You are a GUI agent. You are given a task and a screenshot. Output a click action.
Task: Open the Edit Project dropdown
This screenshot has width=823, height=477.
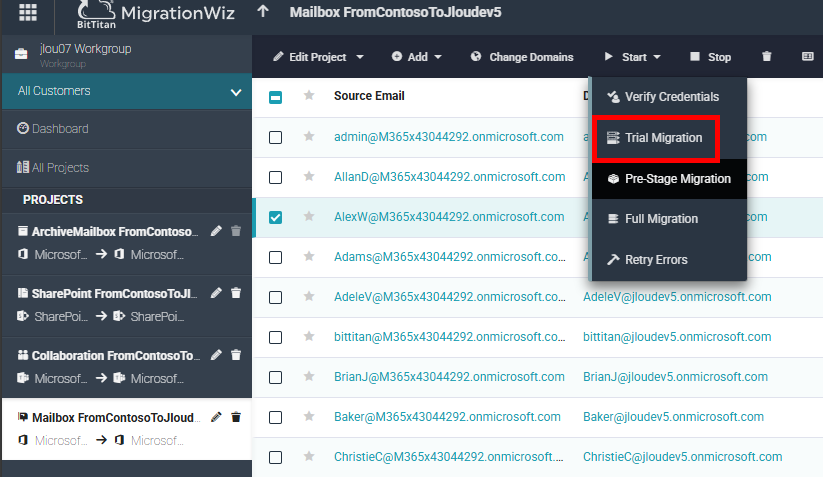click(x=318, y=57)
